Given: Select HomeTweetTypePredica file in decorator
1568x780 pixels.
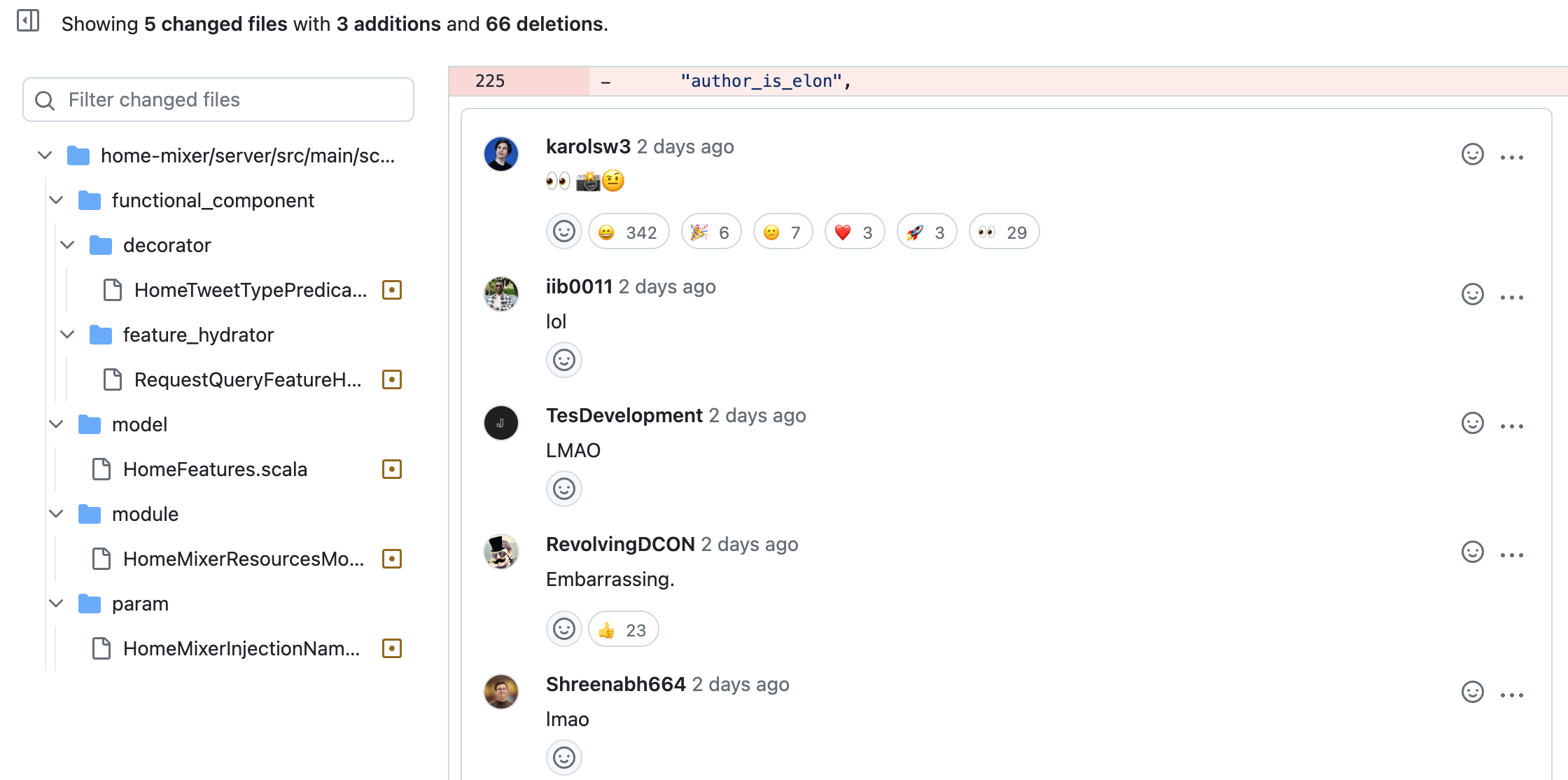Looking at the screenshot, I should click(245, 290).
